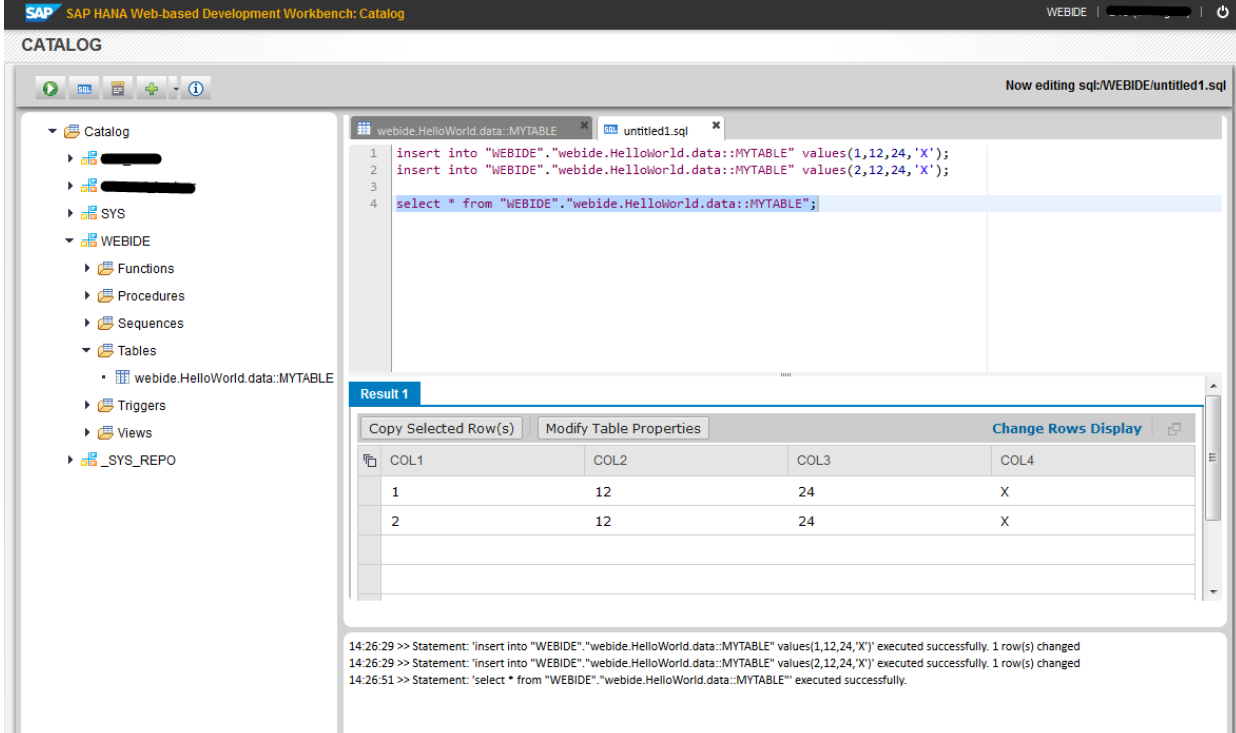
Task: Open a new SQL console via the SQL icon
Action: (x=84, y=86)
